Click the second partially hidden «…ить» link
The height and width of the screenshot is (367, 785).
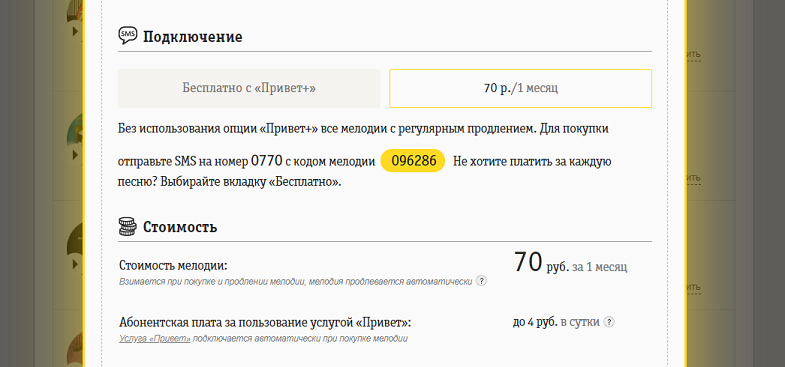tap(693, 178)
